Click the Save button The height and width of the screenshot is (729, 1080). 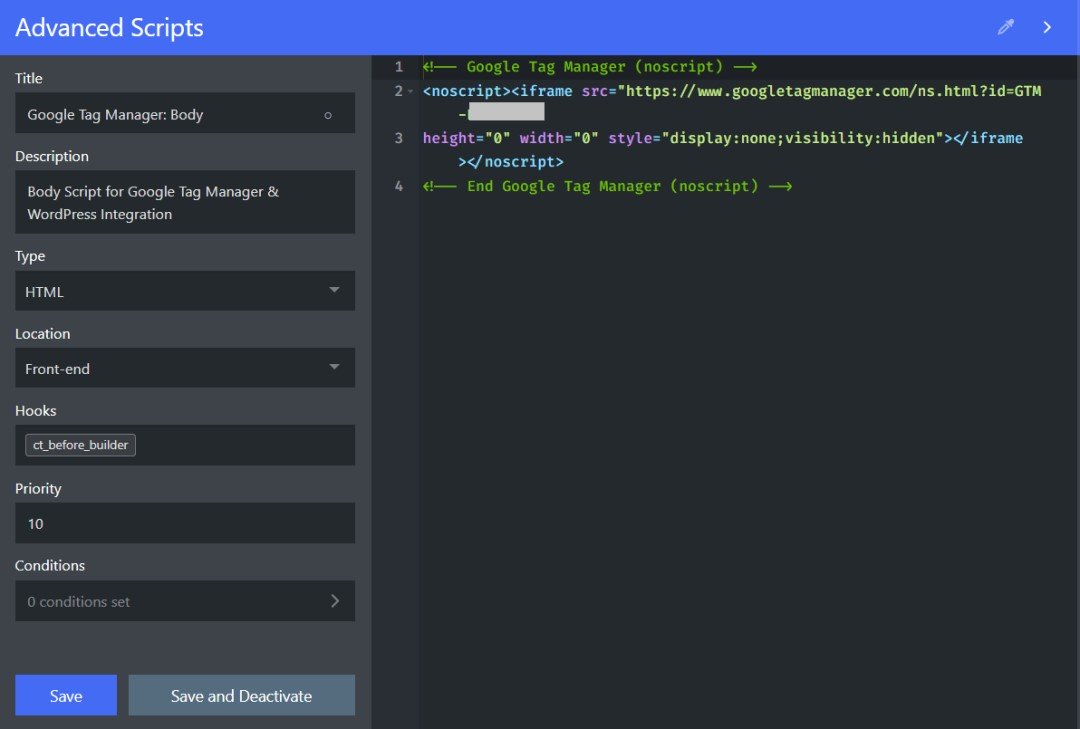pyautogui.click(x=66, y=695)
